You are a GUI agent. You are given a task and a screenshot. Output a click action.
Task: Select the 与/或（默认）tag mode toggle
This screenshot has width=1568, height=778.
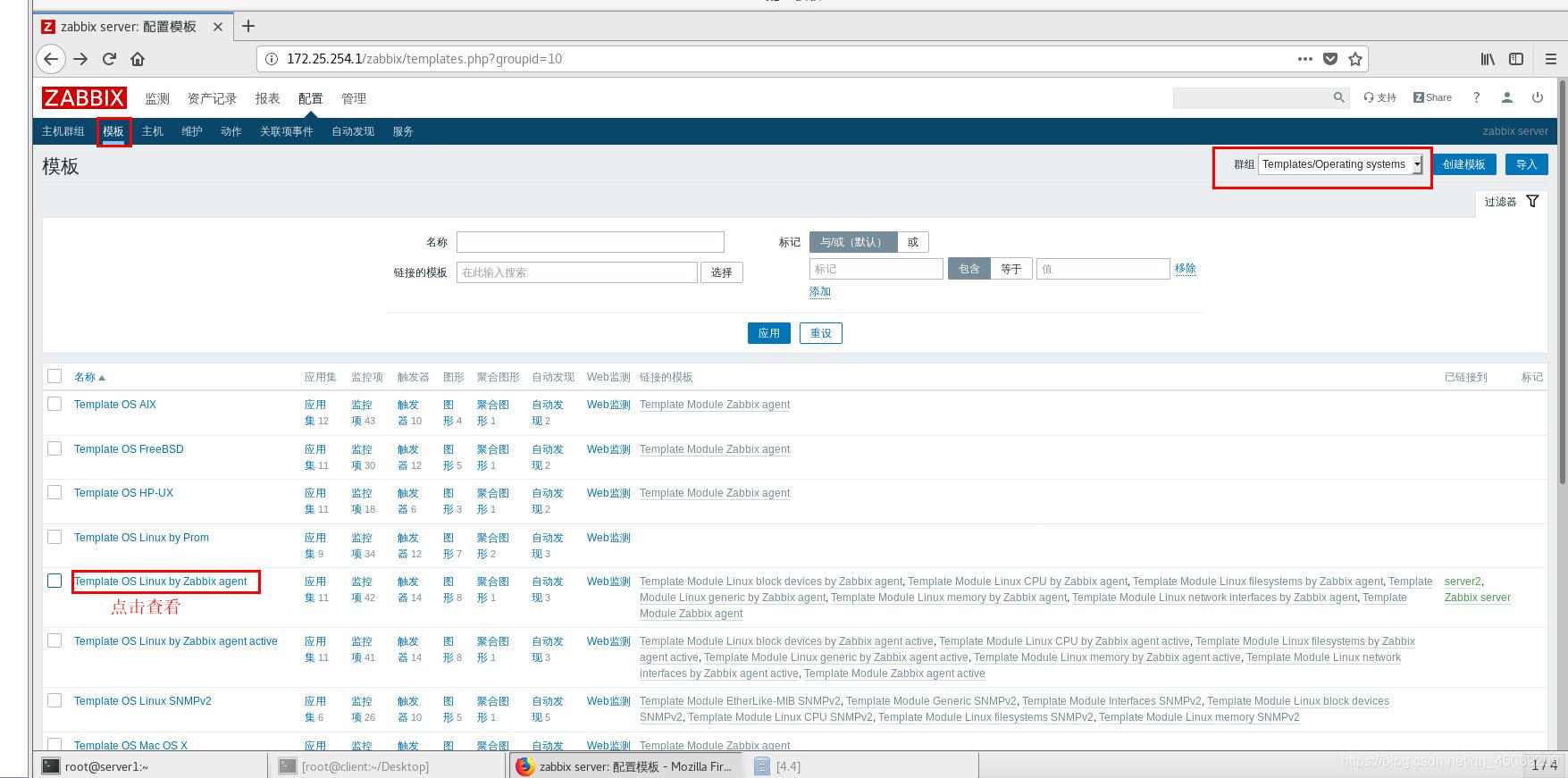point(853,242)
